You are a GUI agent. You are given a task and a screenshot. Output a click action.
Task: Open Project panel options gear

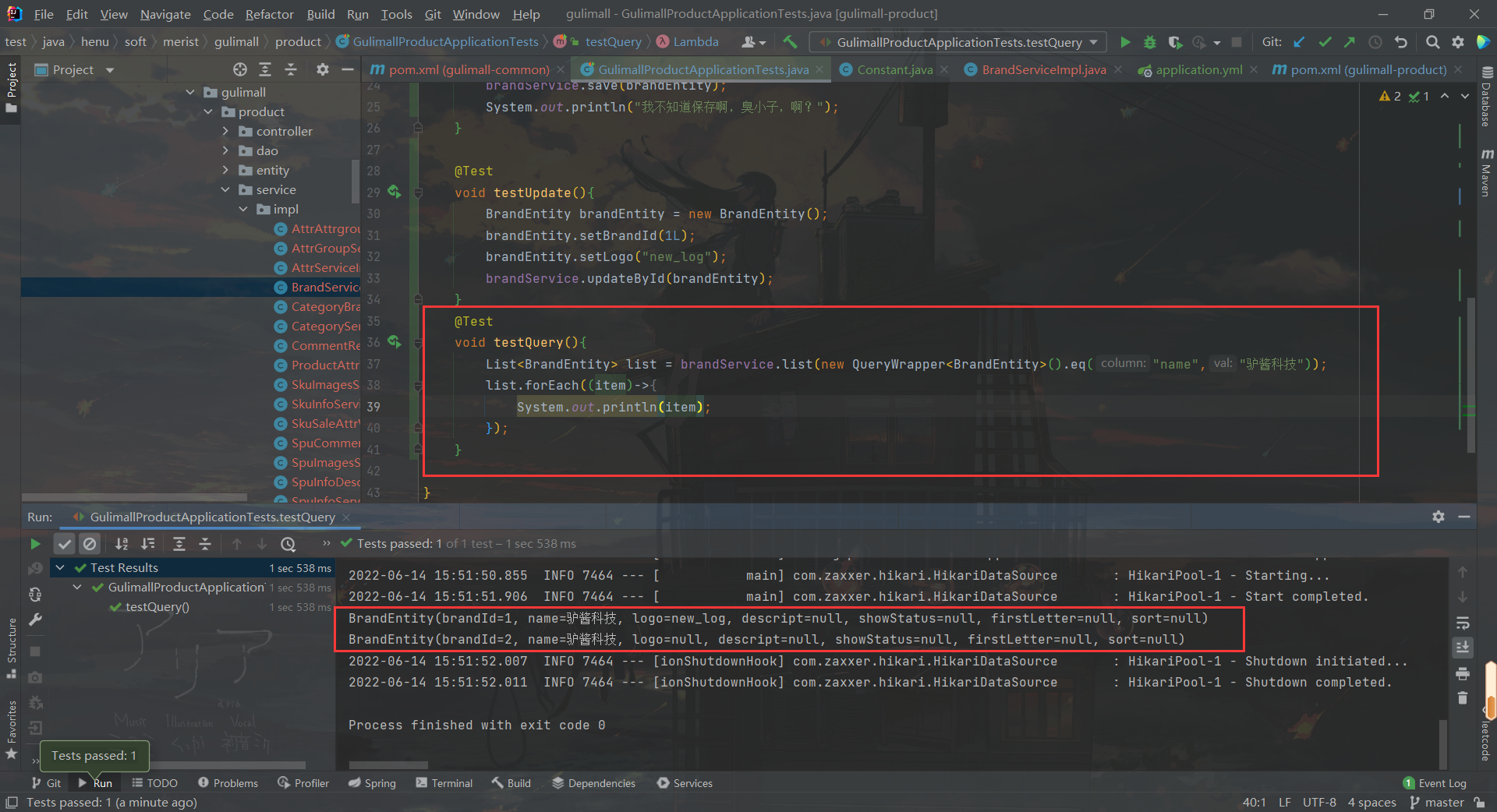[x=322, y=69]
